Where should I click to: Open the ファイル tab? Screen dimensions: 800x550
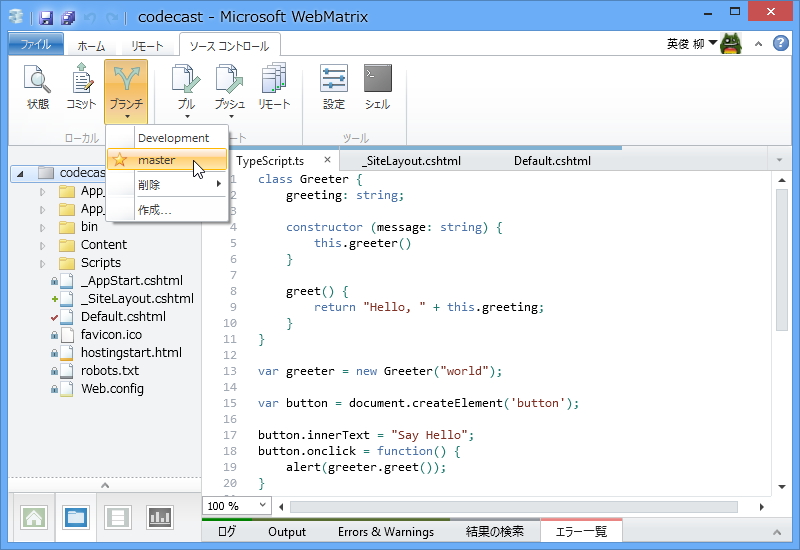(36, 44)
